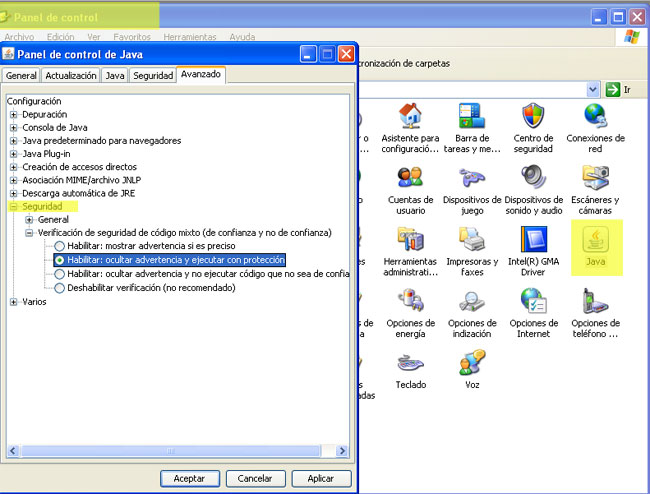This screenshot has height=494, width=650.
Task: Select Habilitar: mostrar advertencia si es preciso
Action: click(x=60, y=246)
